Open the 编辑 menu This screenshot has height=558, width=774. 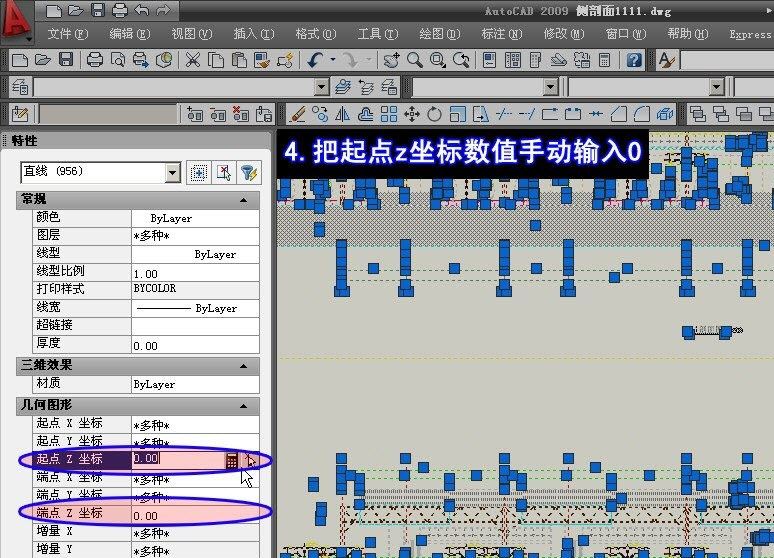pyautogui.click(x=129, y=34)
